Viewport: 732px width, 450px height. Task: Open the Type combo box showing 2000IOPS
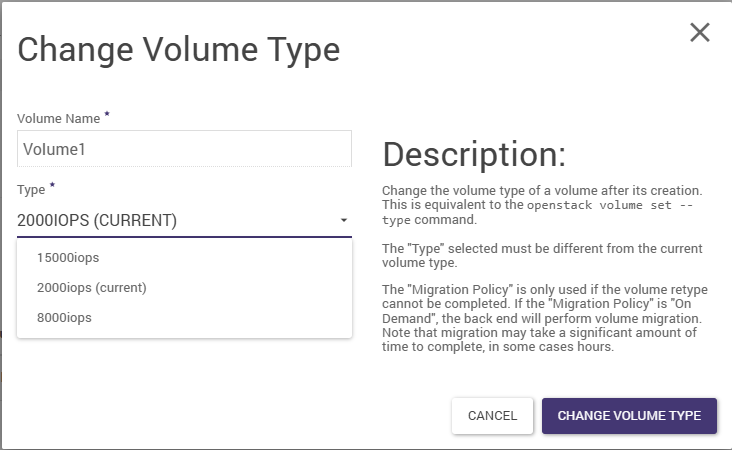point(170,221)
